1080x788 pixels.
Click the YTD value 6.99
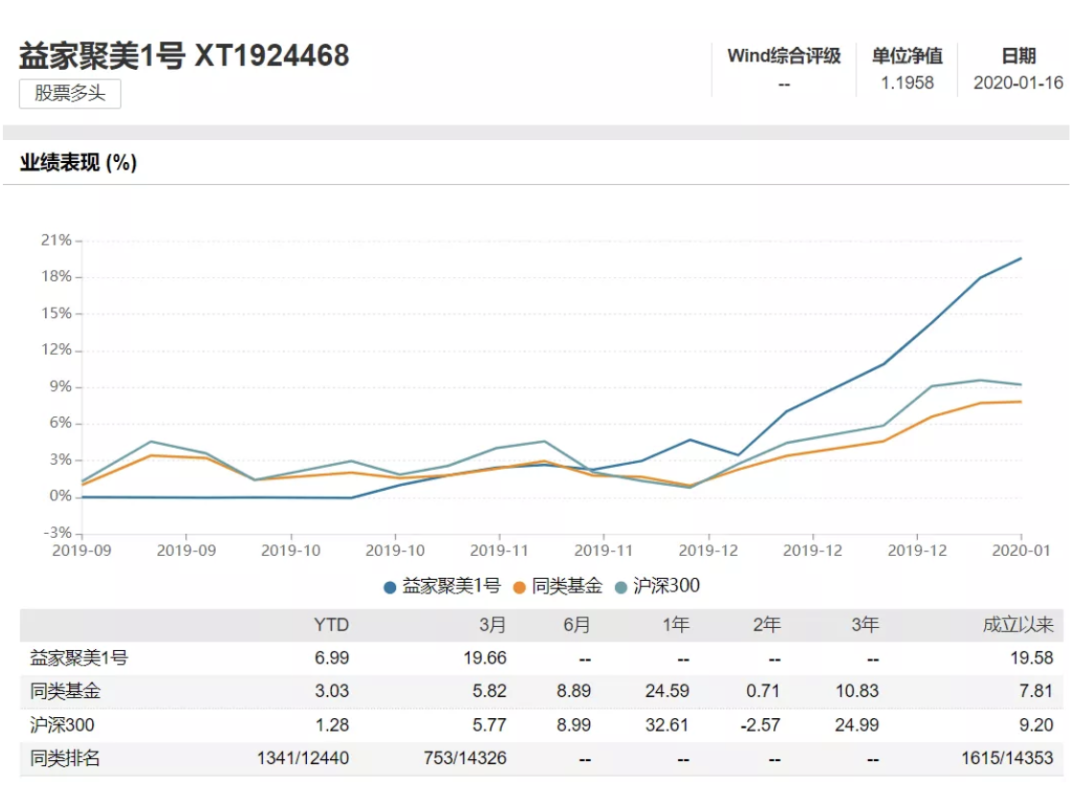tap(332, 658)
